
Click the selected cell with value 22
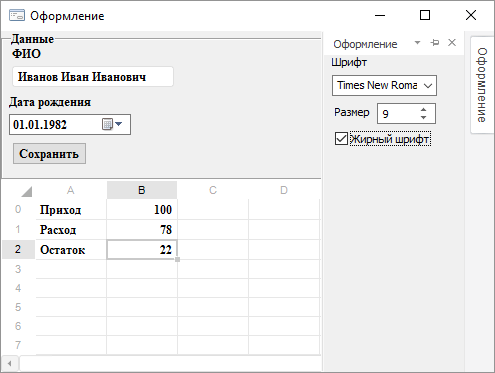[142, 249]
